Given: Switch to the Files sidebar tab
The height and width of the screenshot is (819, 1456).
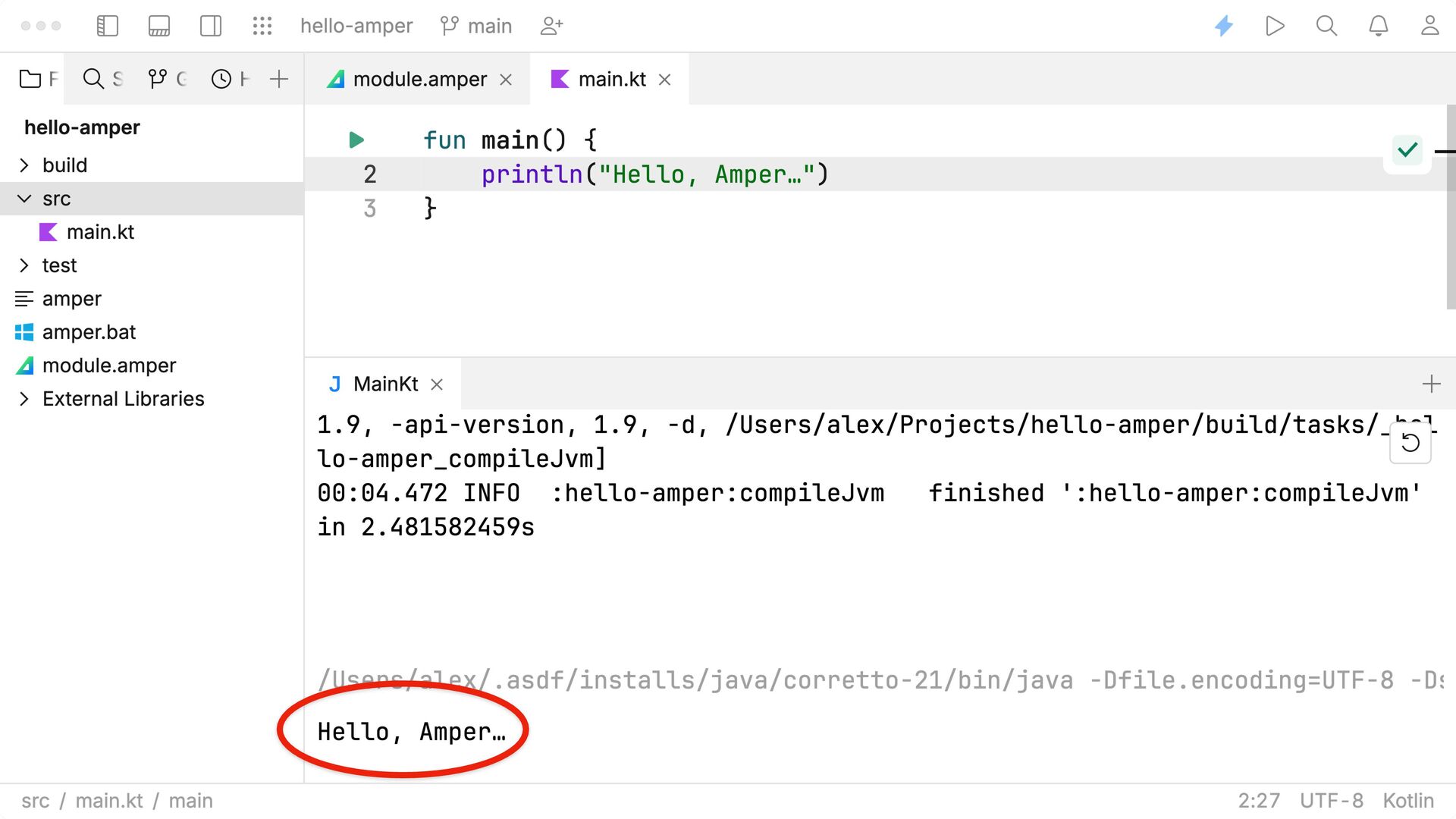Looking at the screenshot, I should tap(38, 79).
